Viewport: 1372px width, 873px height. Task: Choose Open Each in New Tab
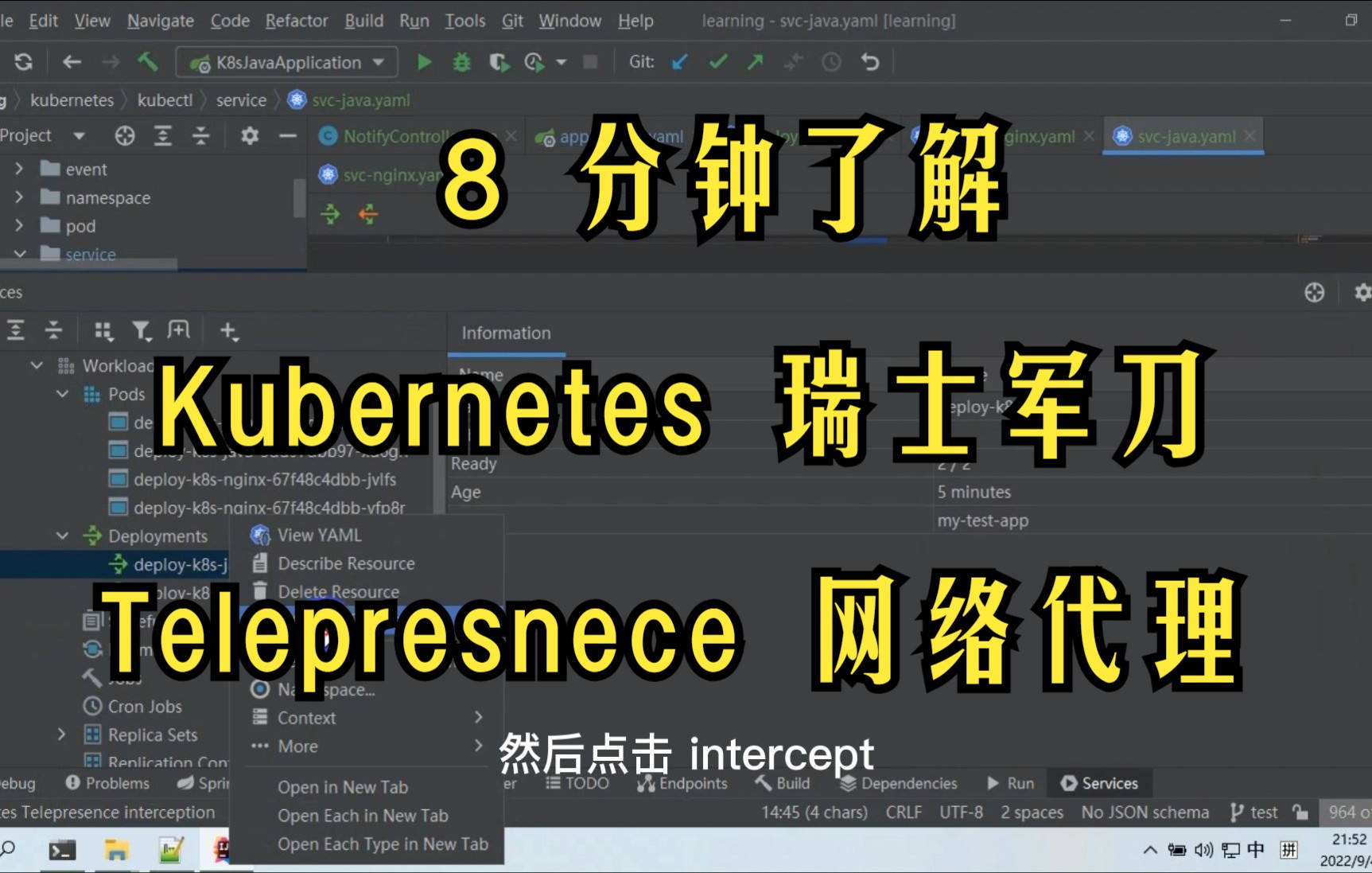click(x=367, y=816)
